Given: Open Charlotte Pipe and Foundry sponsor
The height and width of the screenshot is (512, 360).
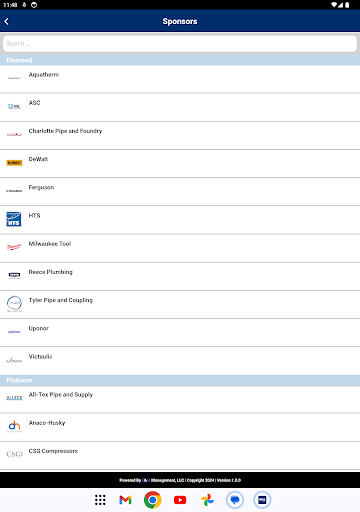Looking at the screenshot, I should coord(180,135).
